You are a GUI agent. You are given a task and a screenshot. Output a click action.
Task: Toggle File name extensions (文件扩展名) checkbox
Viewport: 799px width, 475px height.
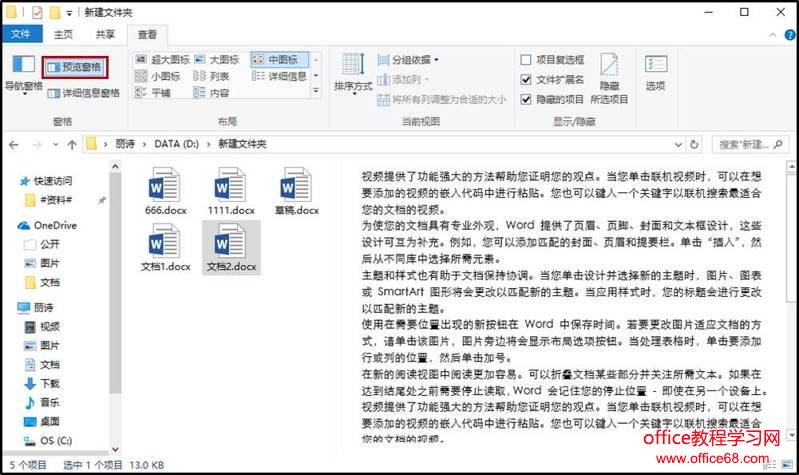[x=552, y=80]
